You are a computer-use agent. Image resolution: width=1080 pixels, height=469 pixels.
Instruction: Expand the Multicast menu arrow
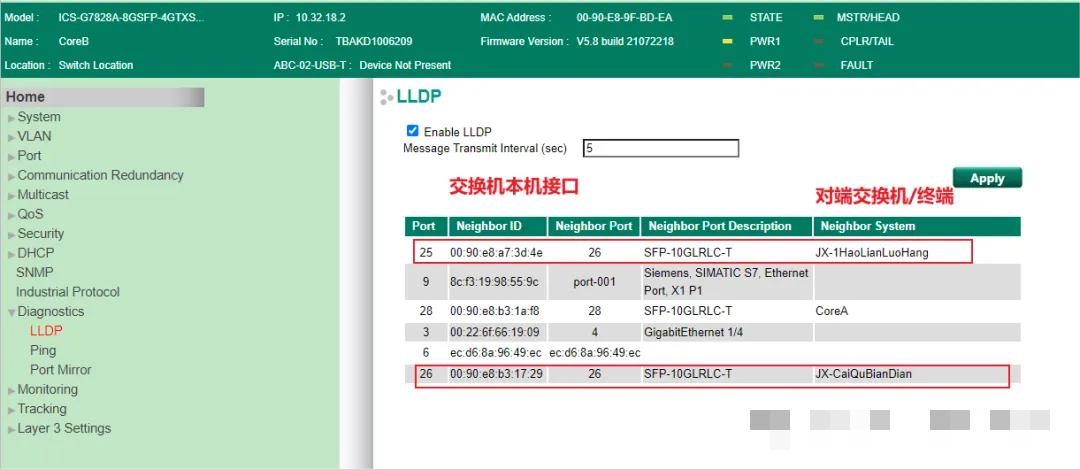pyautogui.click(x=12, y=196)
